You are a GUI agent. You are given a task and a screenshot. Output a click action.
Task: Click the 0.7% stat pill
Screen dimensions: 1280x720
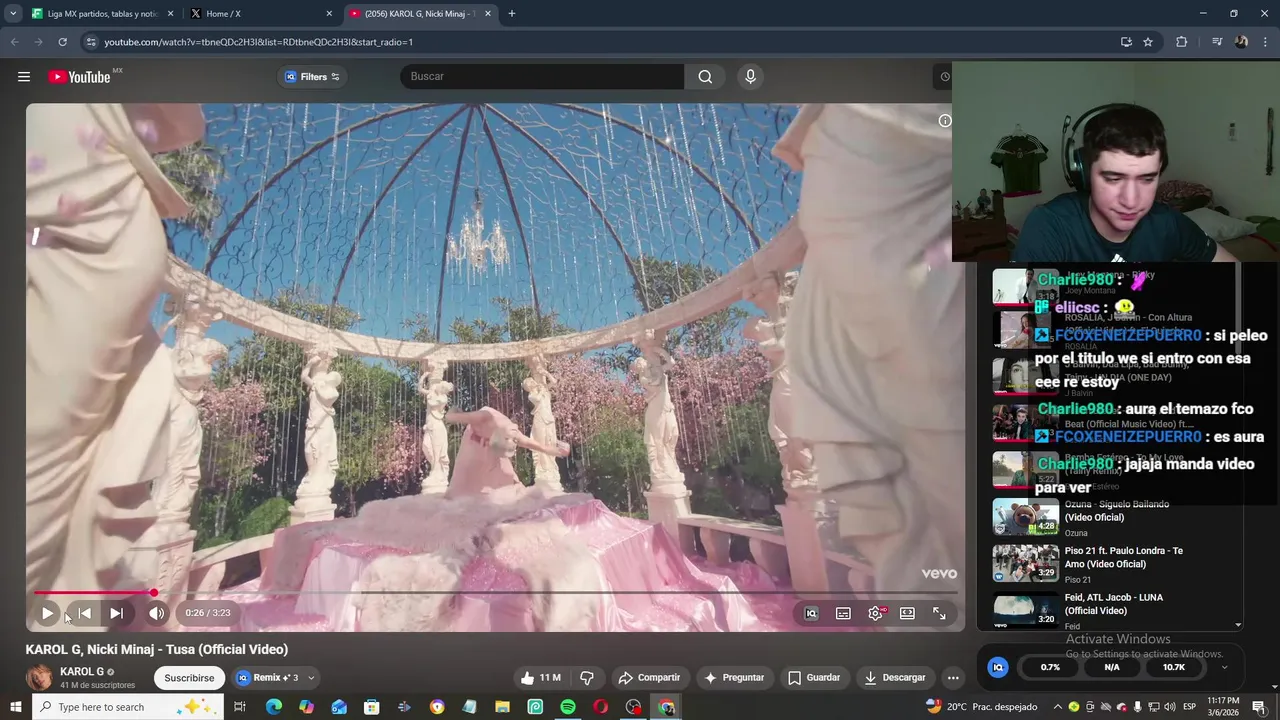(x=1050, y=667)
